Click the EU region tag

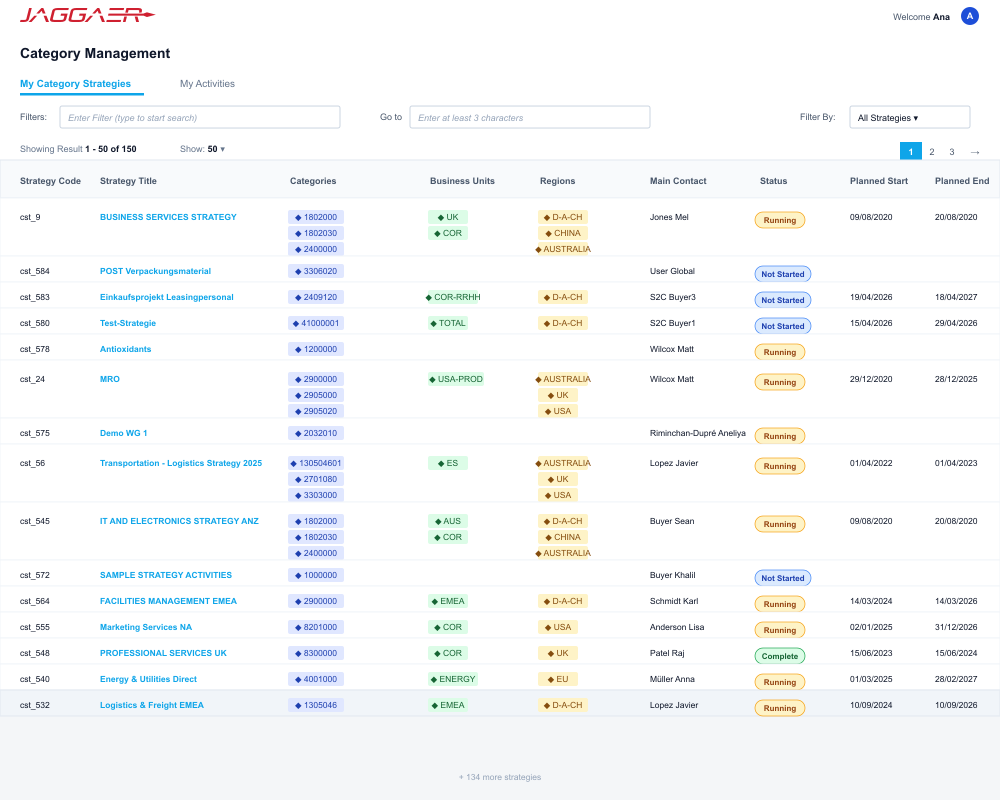pos(558,679)
